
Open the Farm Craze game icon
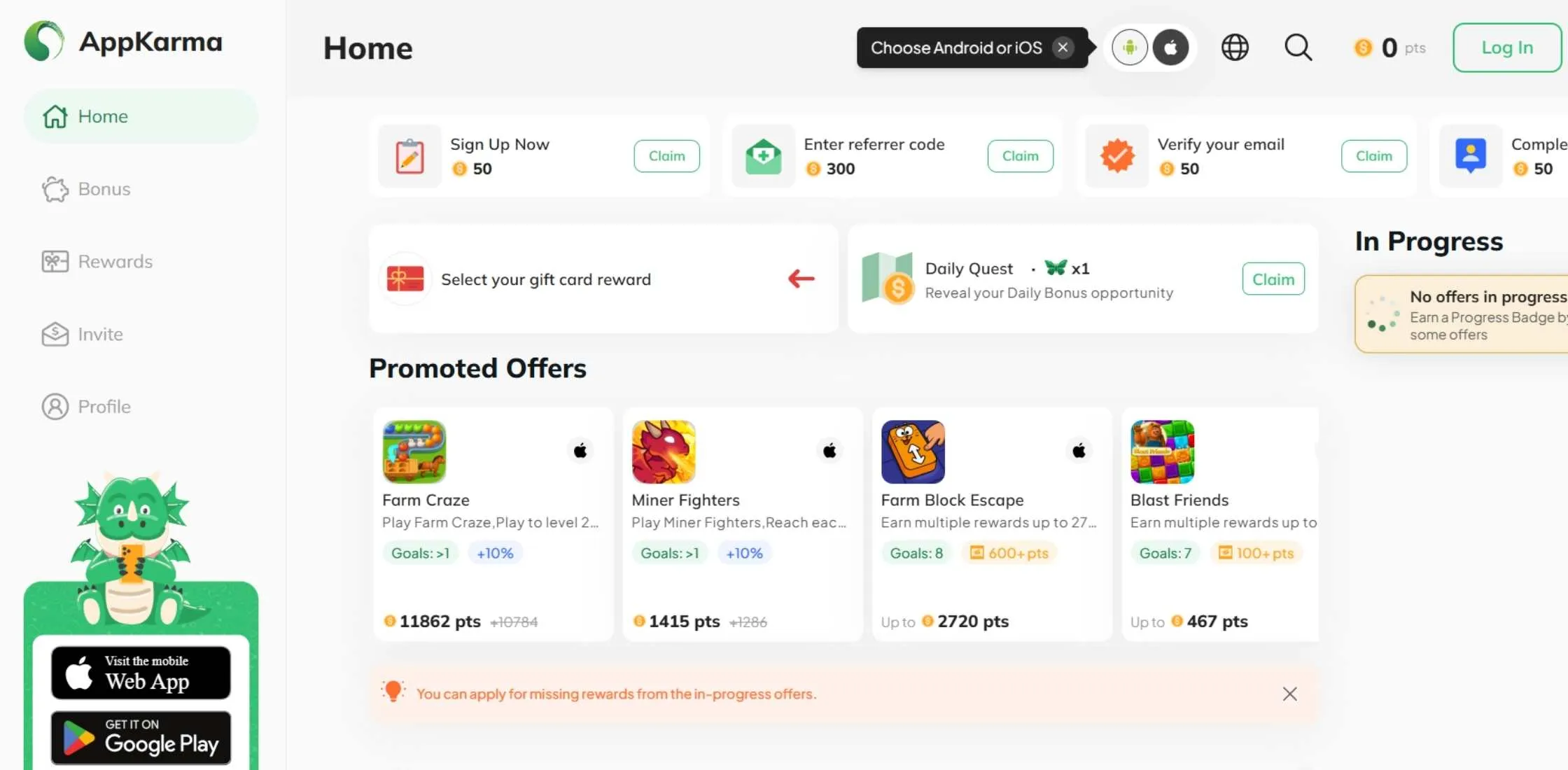point(414,451)
